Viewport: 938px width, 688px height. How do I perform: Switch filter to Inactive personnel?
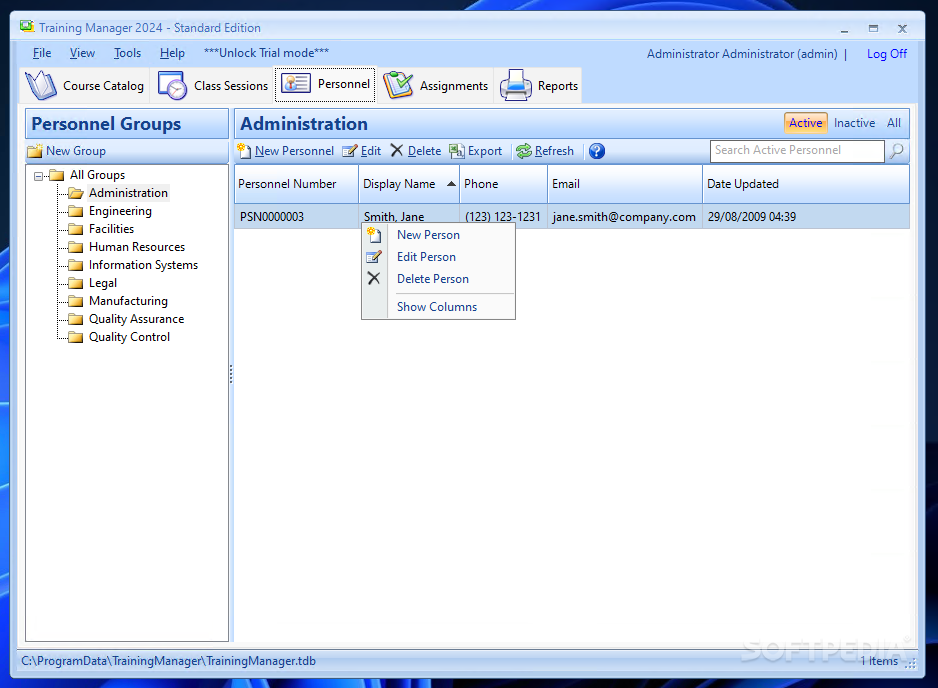pyautogui.click(x=854, y=123)
